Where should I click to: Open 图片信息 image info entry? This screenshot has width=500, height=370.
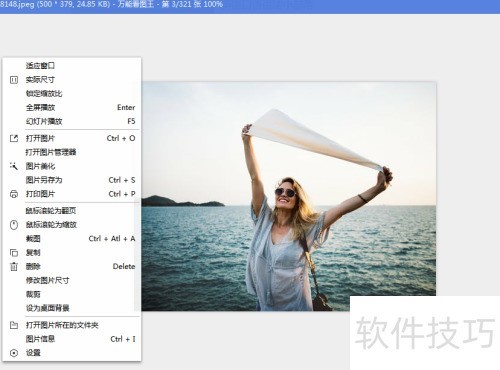tap(71, 339)
